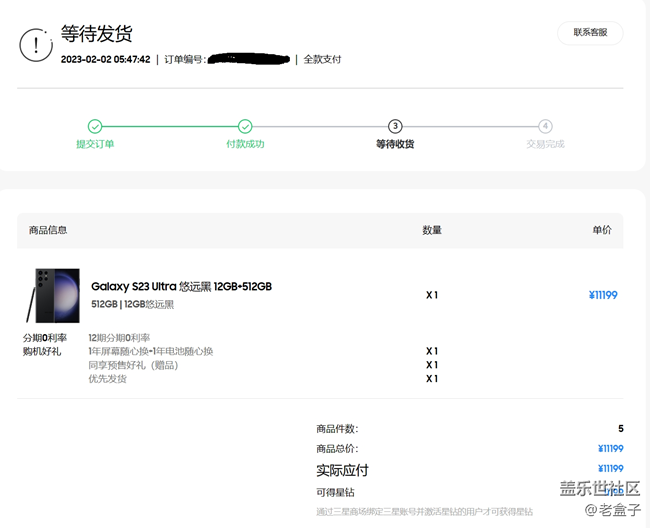Image resolution: width=650 pixels, height=528 pixels.
Task: Click step 4 circle for 交易完成
Action: point(545,126)
